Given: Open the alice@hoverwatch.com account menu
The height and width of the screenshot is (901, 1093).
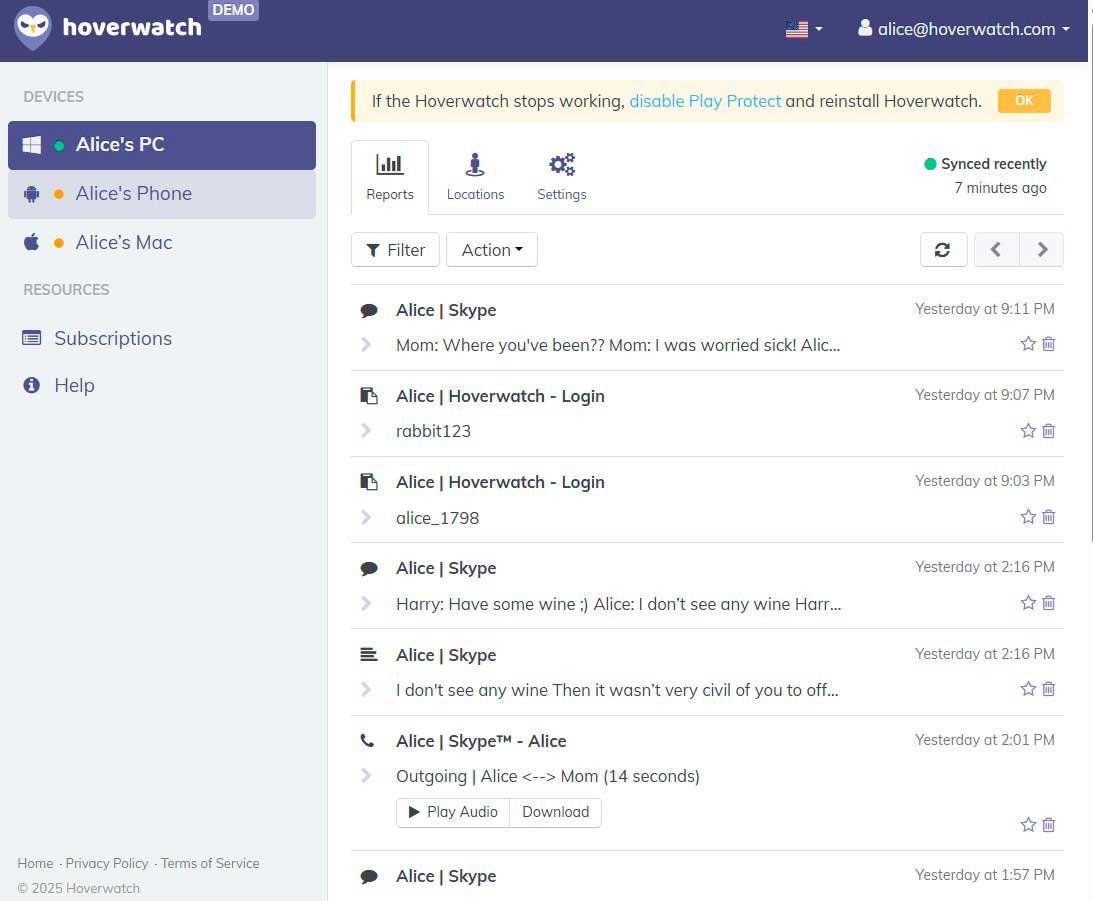Looking at the screenshot, I should (x=963, y=29).
